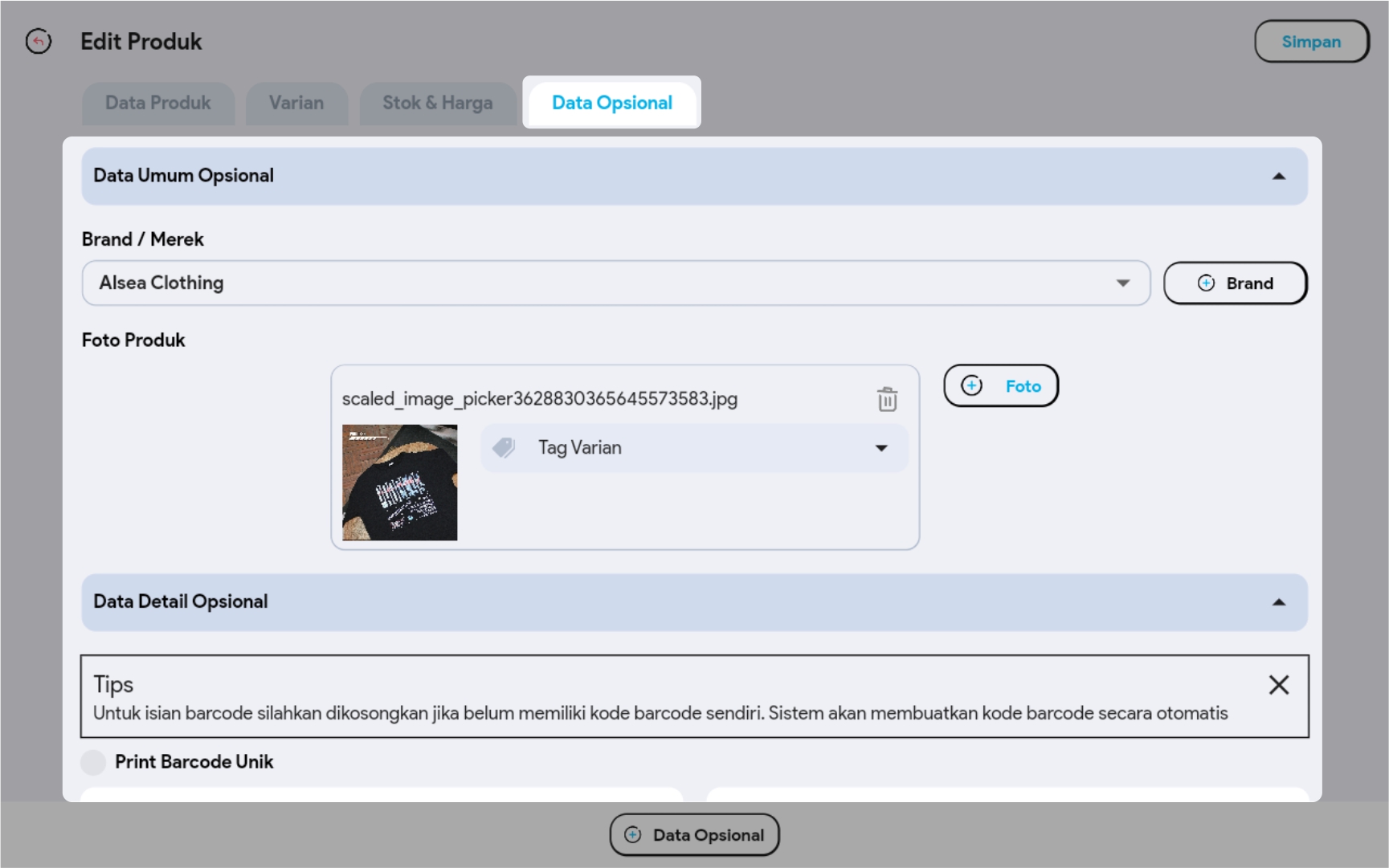Dismiss the Tips box with X icon
This screenshot has width=1389, height=868.
(x=1278, y=685)
